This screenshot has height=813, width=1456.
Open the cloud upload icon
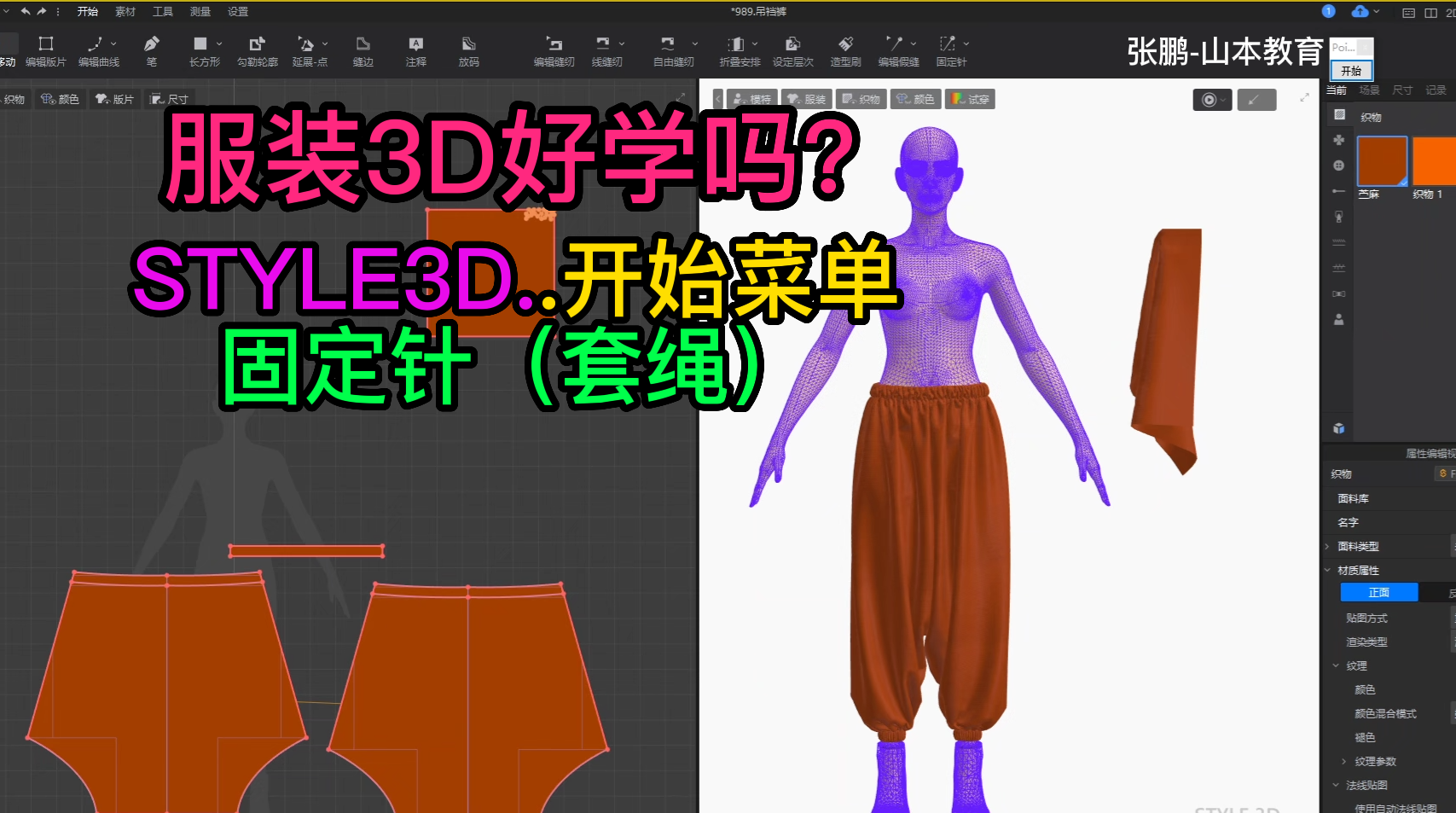1360,11
